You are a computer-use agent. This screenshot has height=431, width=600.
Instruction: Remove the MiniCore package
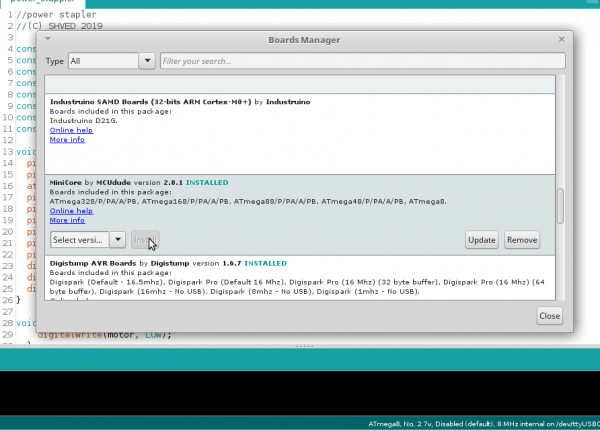[x=522, y=240]
